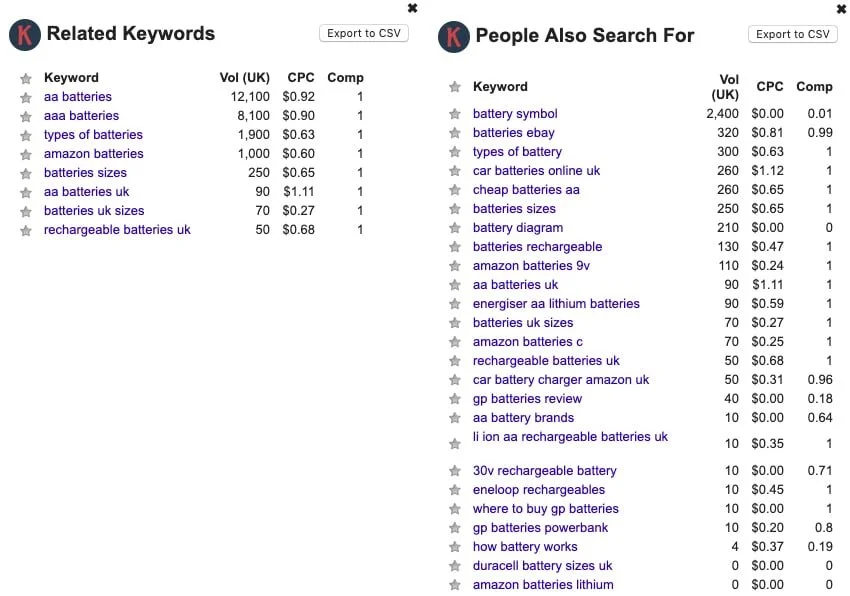Star the 'battery diagram' keyword

(x=455, y=228)
